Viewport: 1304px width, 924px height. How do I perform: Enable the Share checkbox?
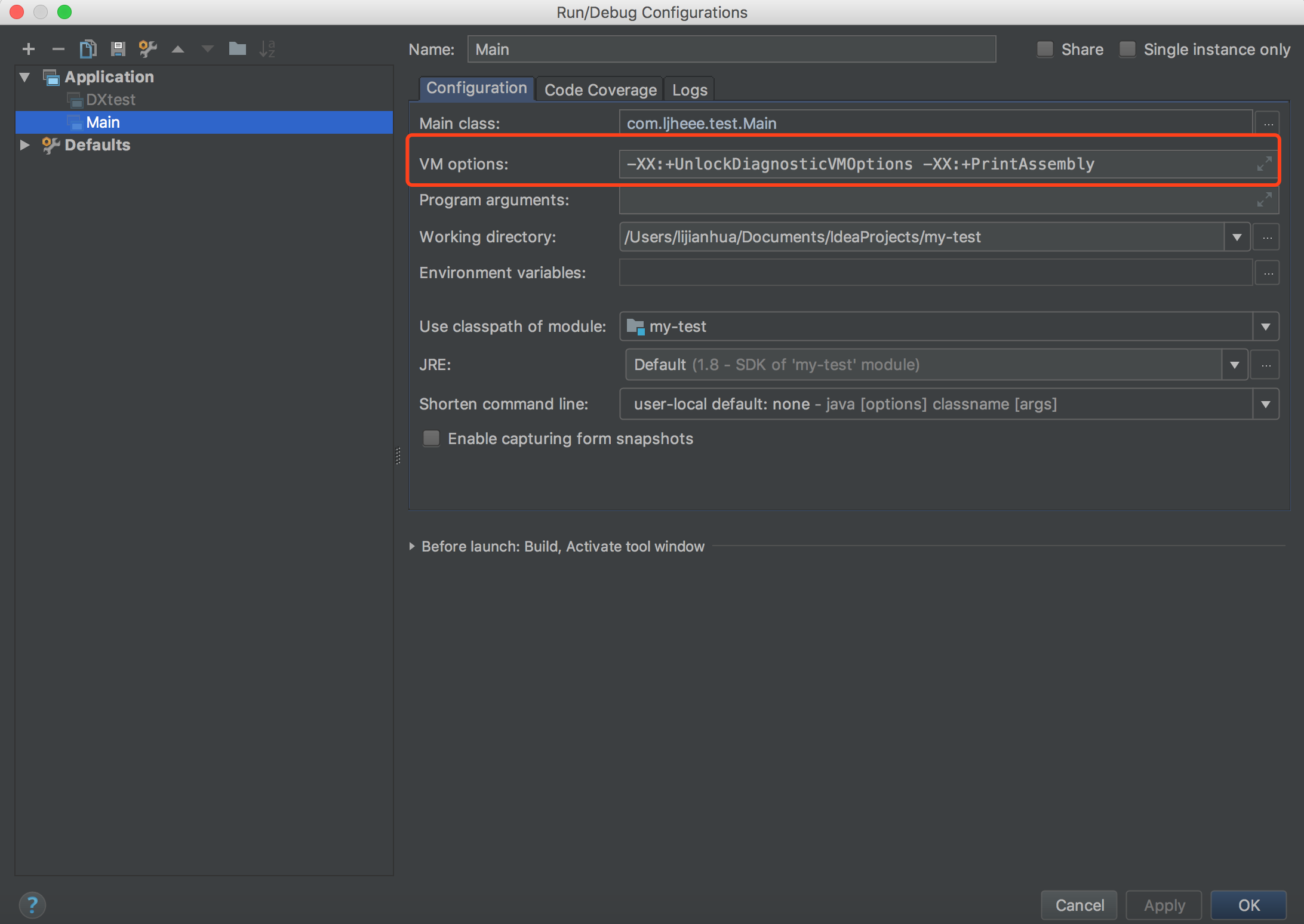coord(1045,49)
